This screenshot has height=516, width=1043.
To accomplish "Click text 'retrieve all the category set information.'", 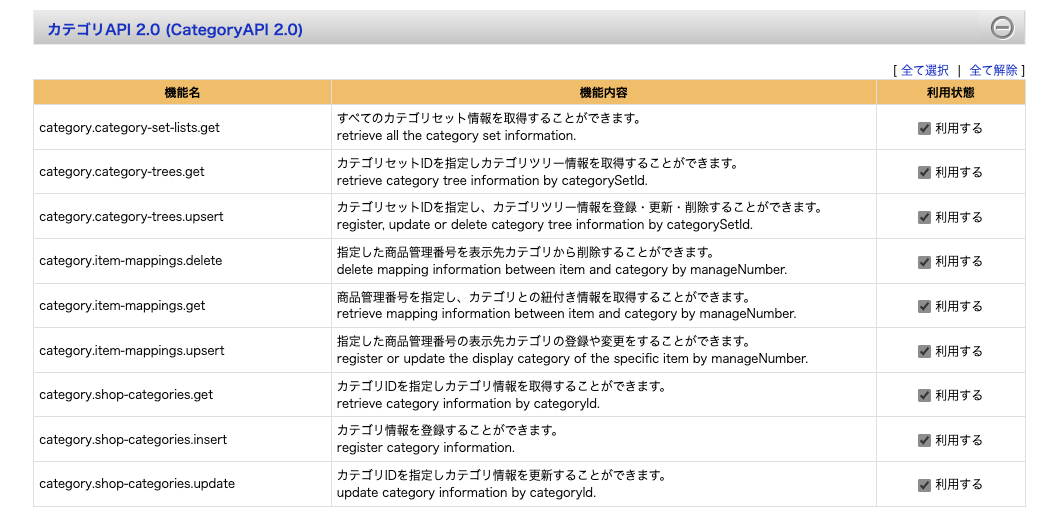I will 456,136.
